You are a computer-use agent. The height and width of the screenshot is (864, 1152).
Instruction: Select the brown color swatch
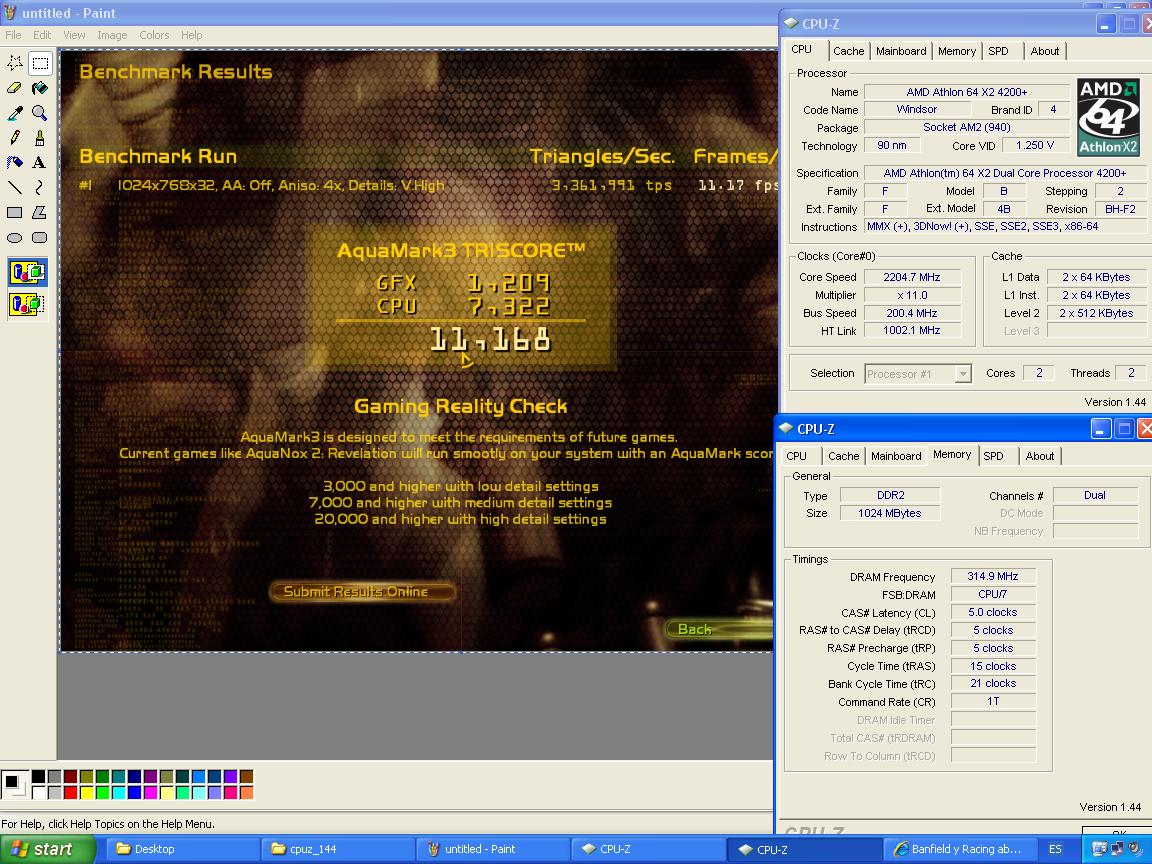tap(246, 777)
